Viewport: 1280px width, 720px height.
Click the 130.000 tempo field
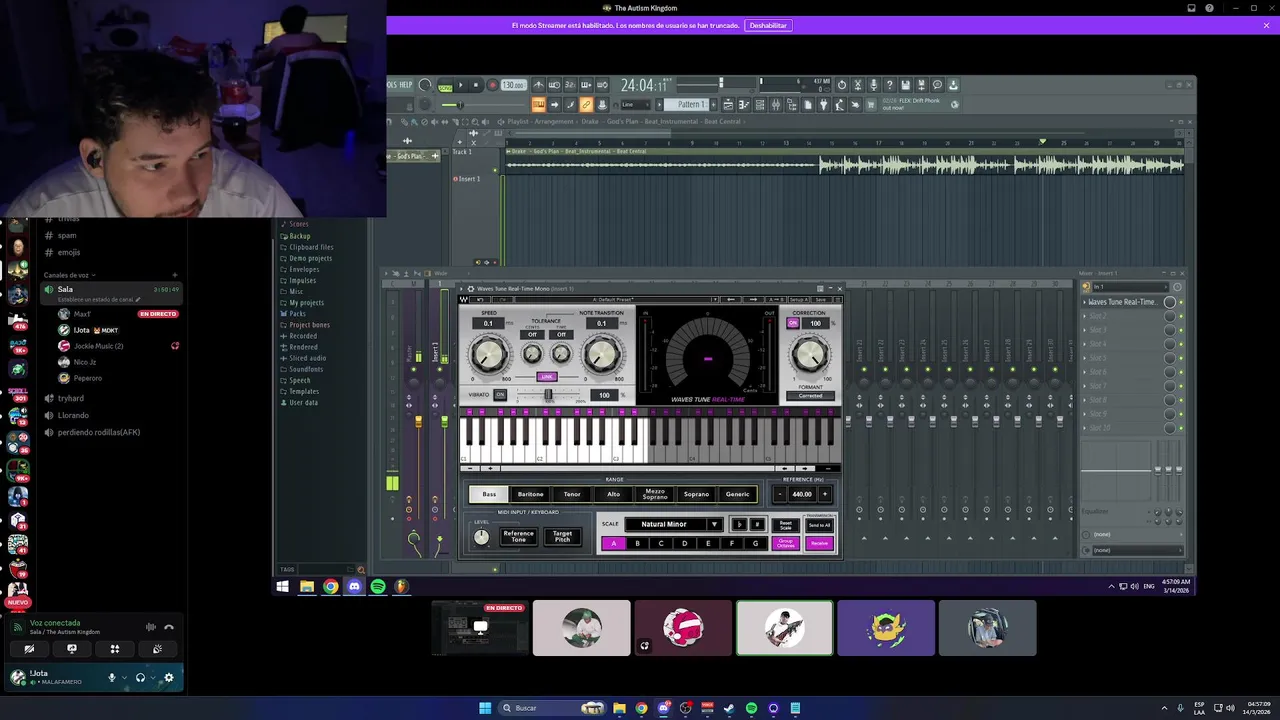[513, 84]
